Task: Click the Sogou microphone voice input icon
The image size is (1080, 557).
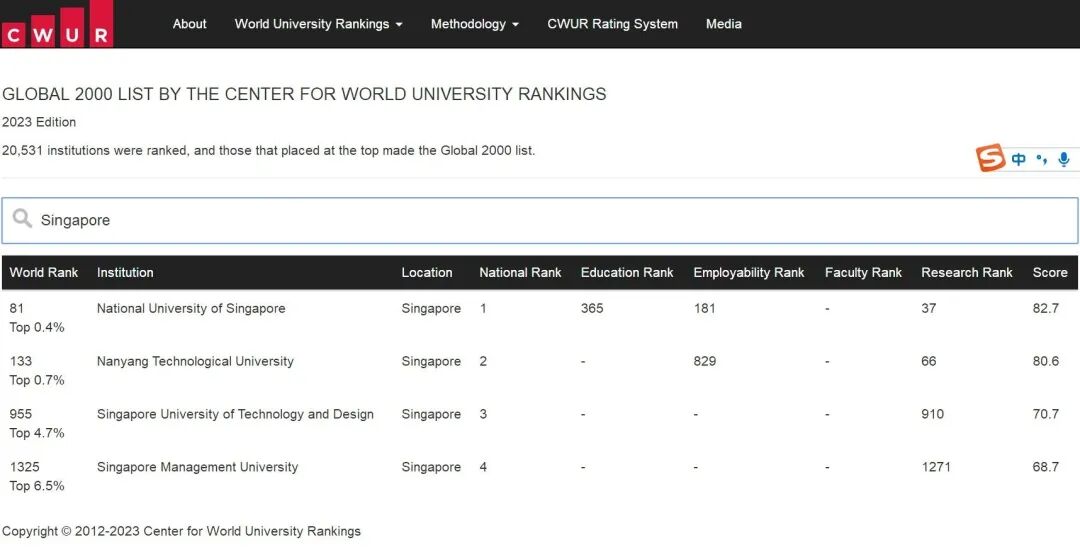Action: tap(1064, 159)
